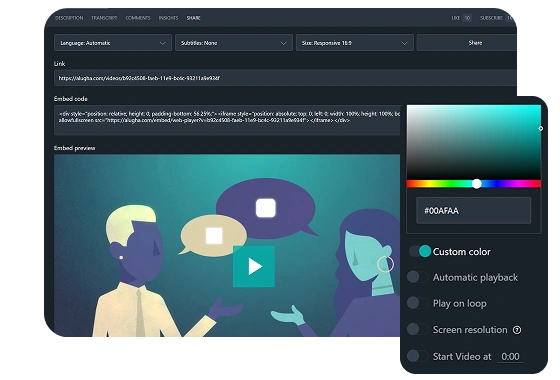Click the hue slider handle
The image size is (560, 380).
[x=477, y=184]
